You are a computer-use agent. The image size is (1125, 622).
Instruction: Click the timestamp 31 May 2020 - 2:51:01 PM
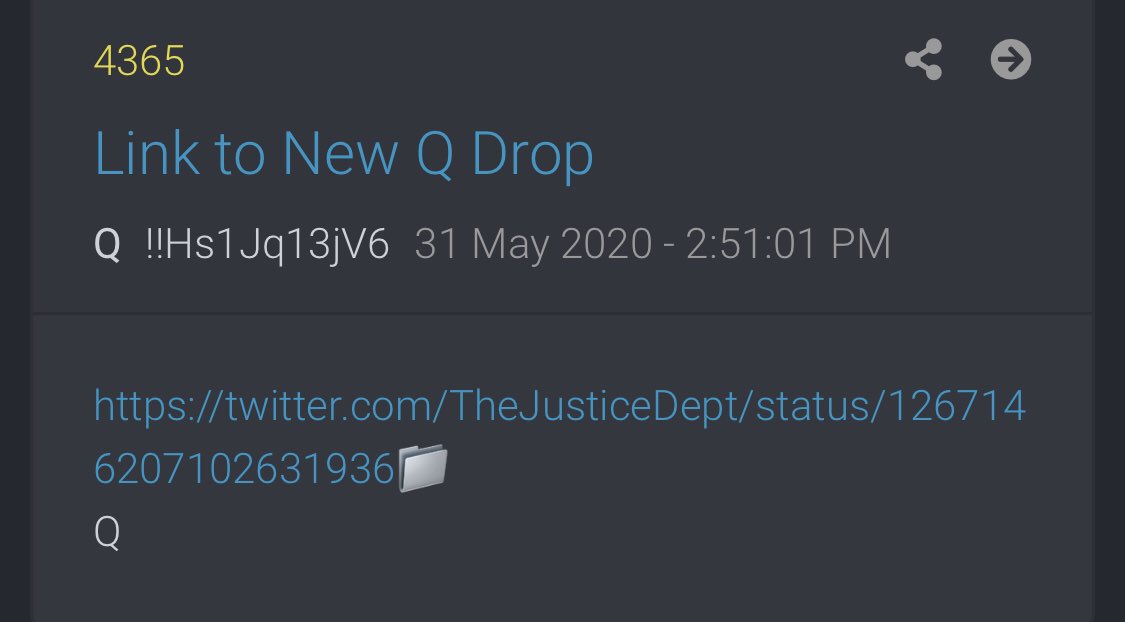coord(652,245)
